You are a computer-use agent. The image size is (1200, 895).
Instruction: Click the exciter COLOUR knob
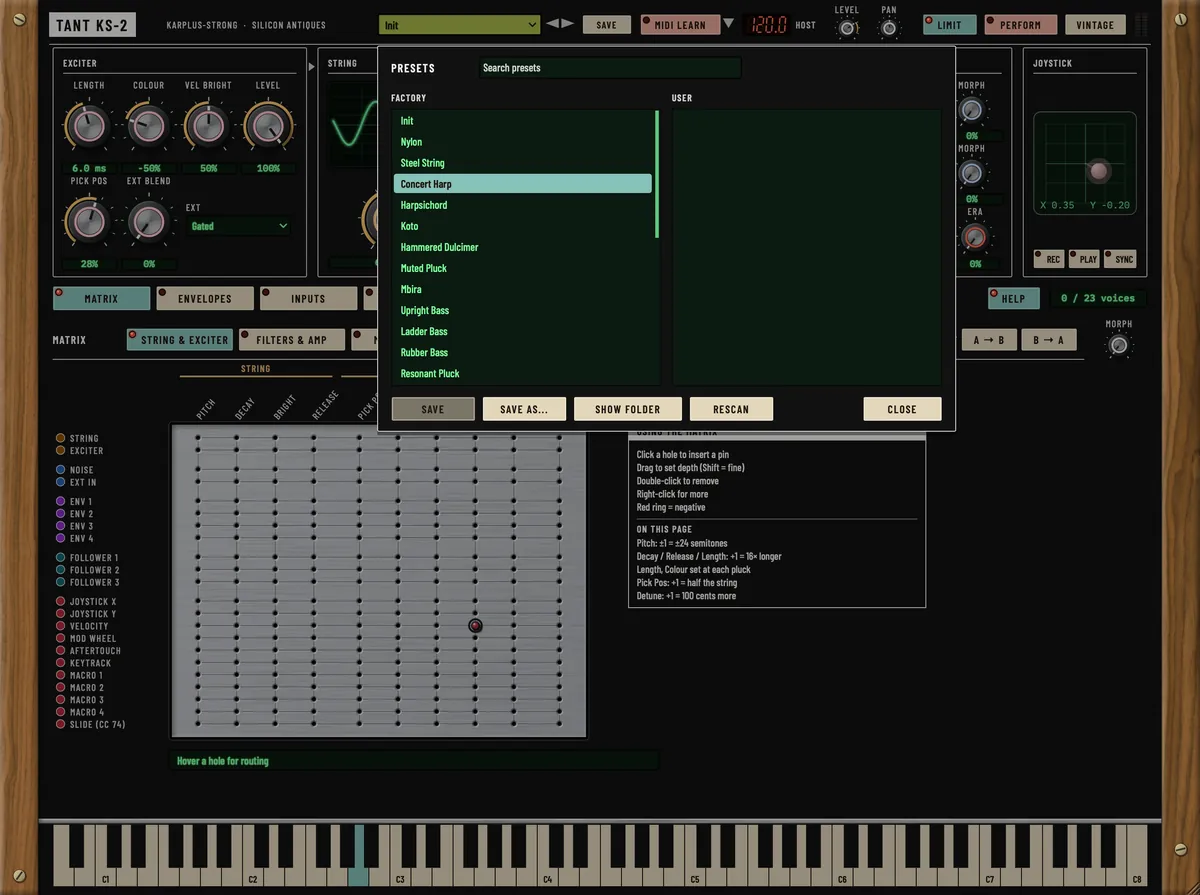tap(148, 126)
